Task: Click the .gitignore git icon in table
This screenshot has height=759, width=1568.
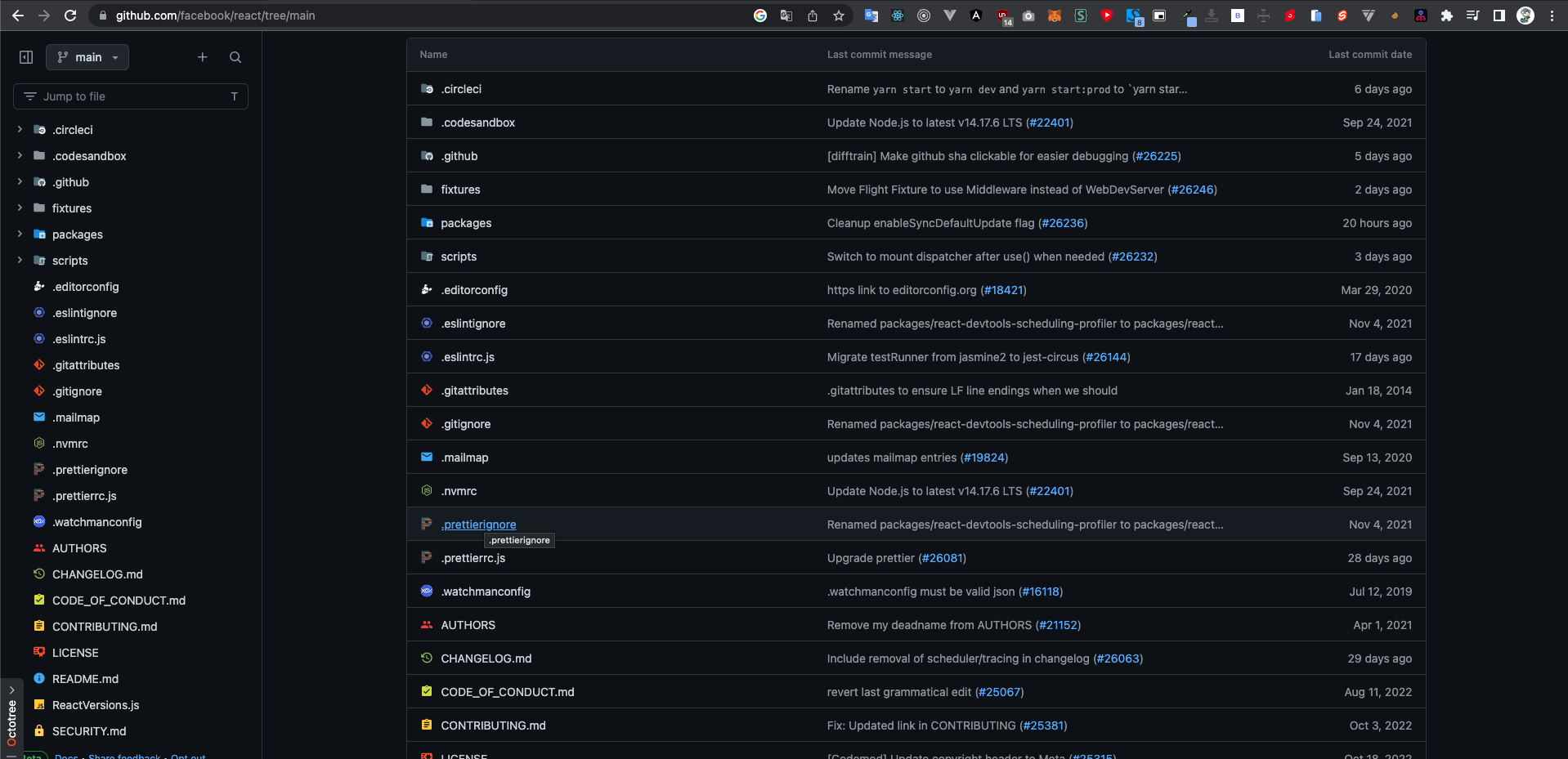Action: tap(427, 424)
